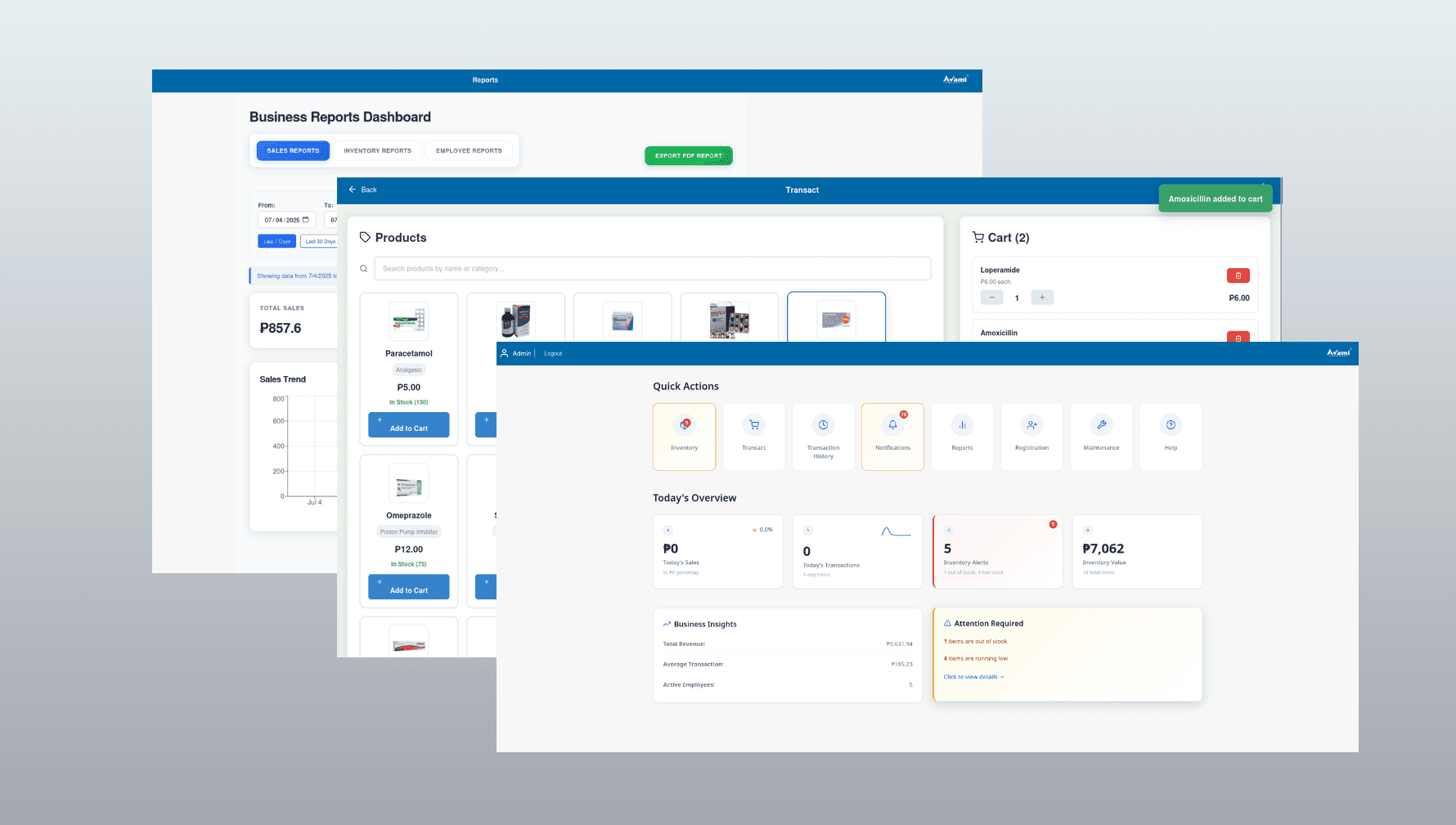
Task: Decrease Loperamide quantity with minus
Action: click(991, 298)
